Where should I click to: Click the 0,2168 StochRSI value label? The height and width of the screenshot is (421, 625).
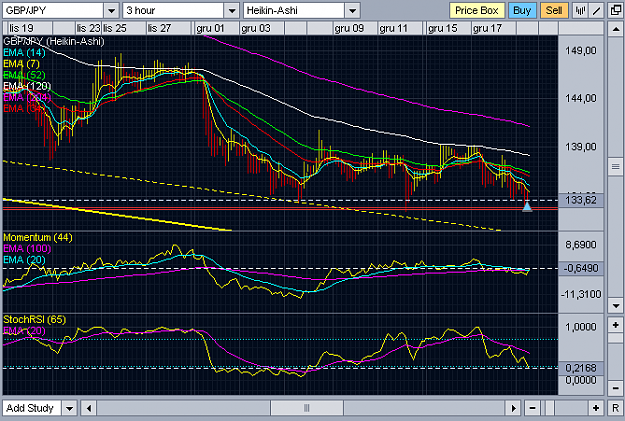pos(581,368)
